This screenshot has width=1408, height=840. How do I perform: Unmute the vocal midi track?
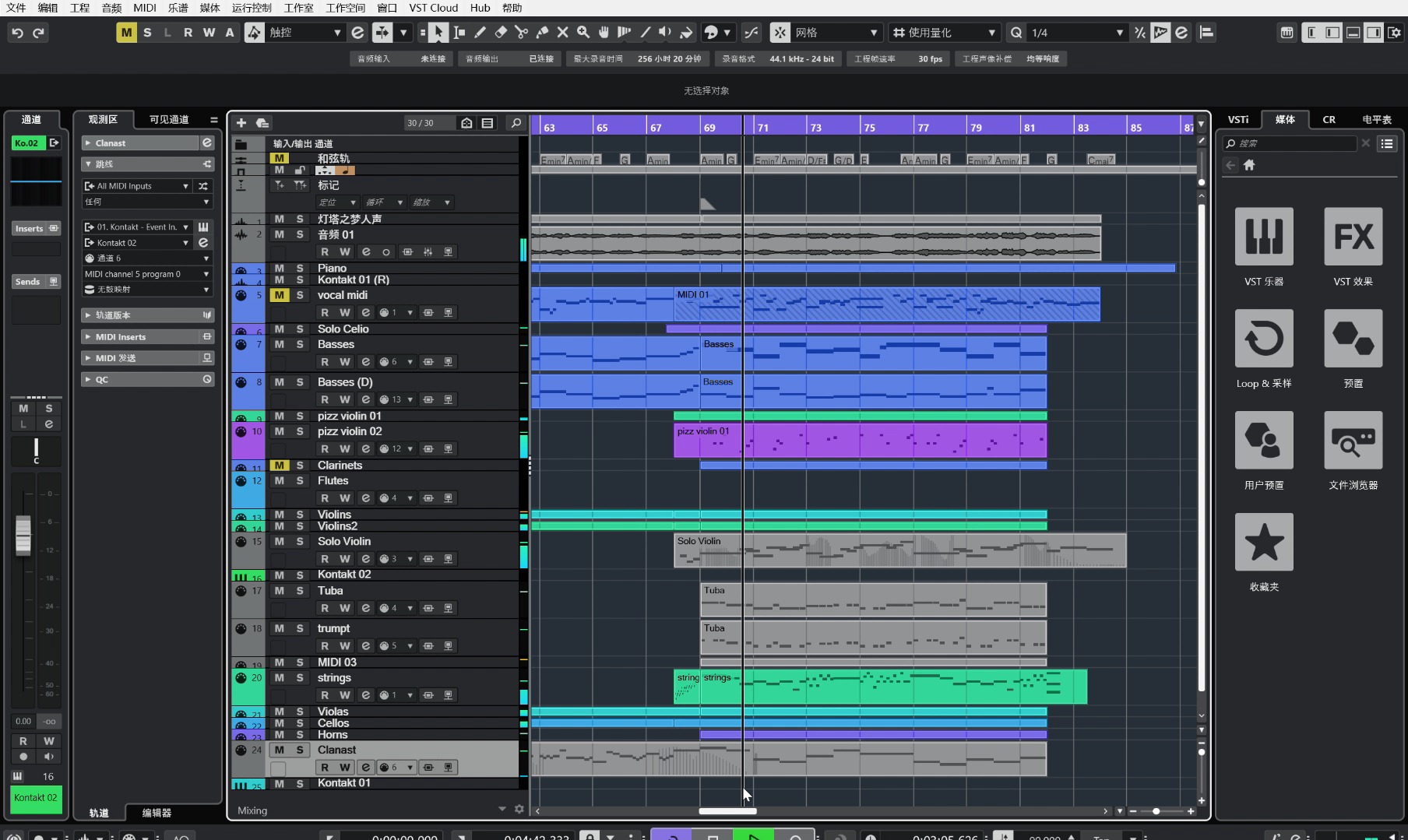279,295
